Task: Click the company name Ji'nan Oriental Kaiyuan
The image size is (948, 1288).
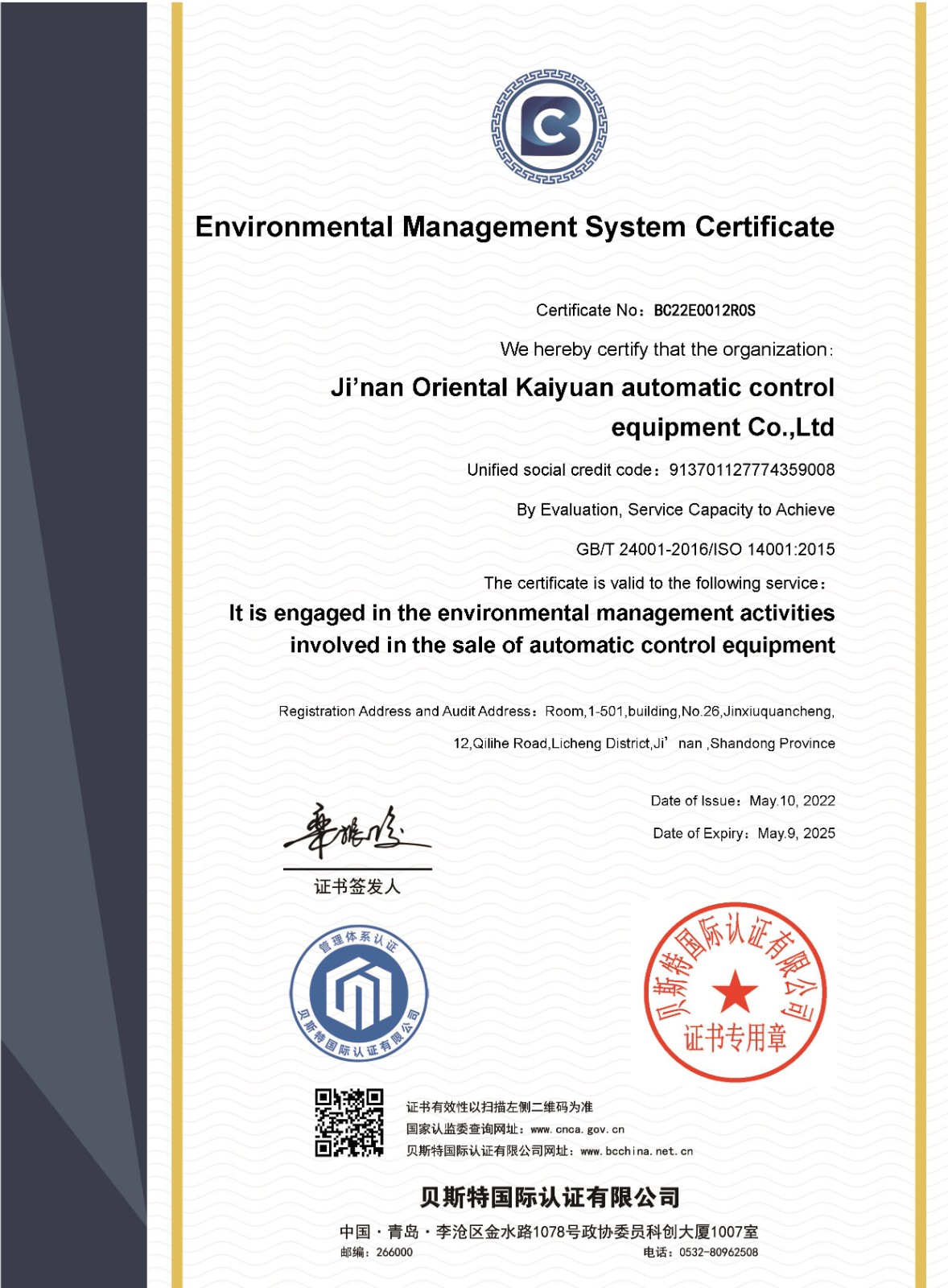Action: click(582, 388)
